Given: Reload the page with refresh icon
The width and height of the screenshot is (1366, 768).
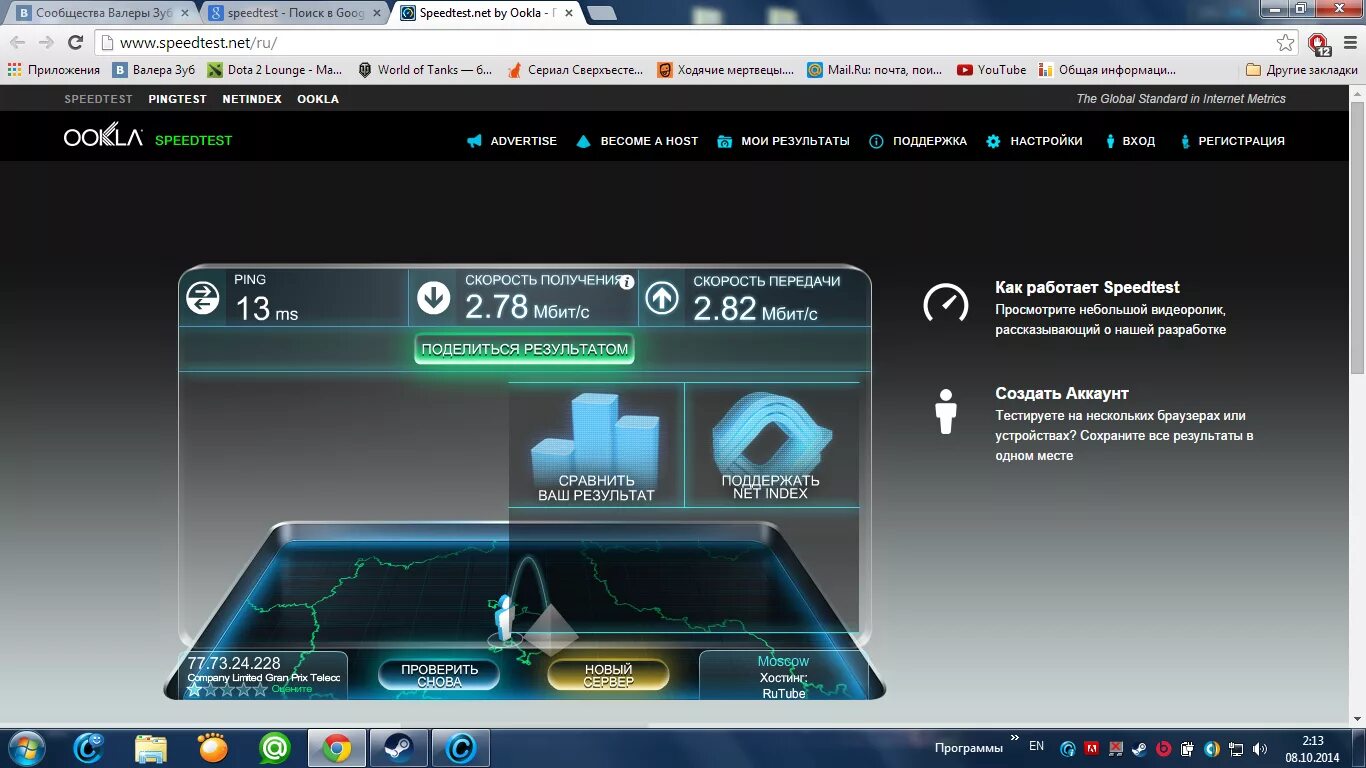Looking at the screenshot, I should click(75, 43).
